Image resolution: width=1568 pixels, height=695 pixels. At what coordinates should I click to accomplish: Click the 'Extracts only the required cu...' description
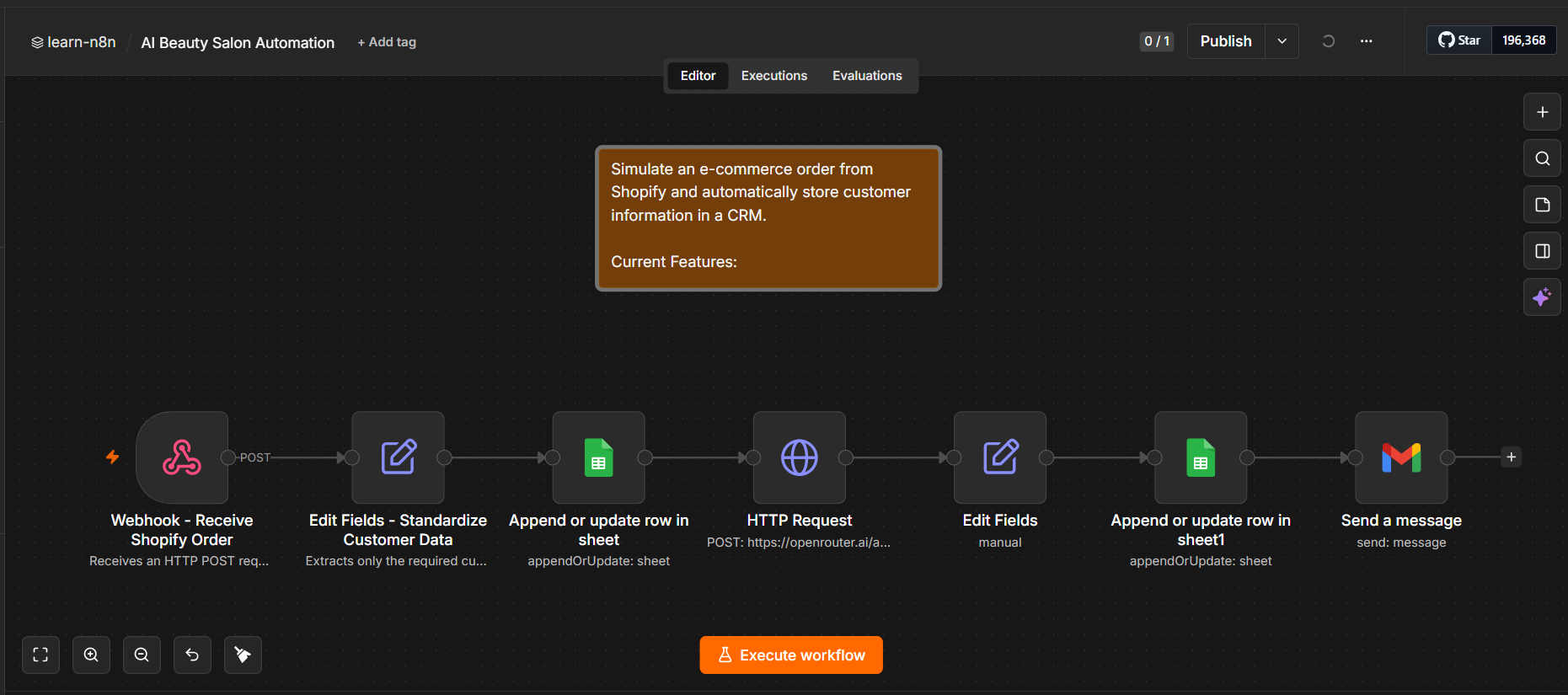(x=396, y=561)
